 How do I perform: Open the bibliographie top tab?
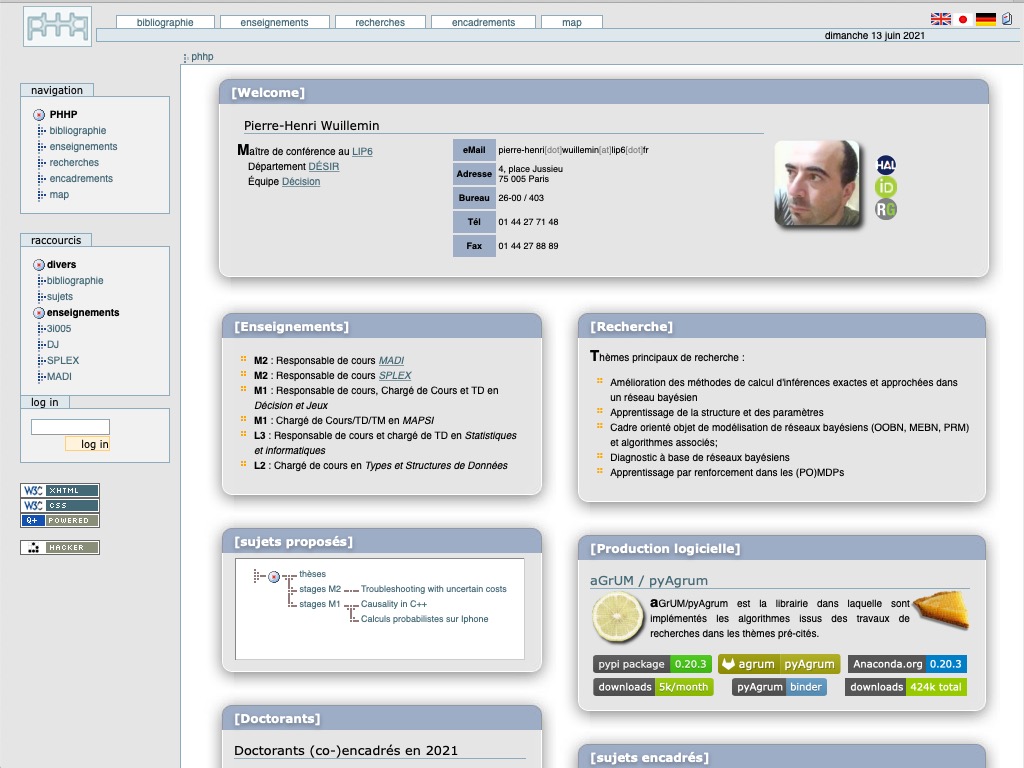click(165, 22)
